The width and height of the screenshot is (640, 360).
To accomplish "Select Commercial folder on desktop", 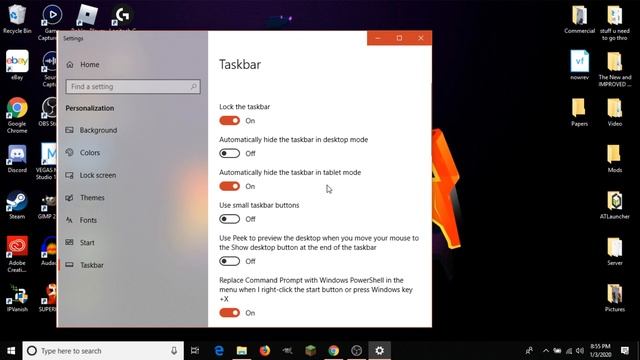I will coord(580,19).
